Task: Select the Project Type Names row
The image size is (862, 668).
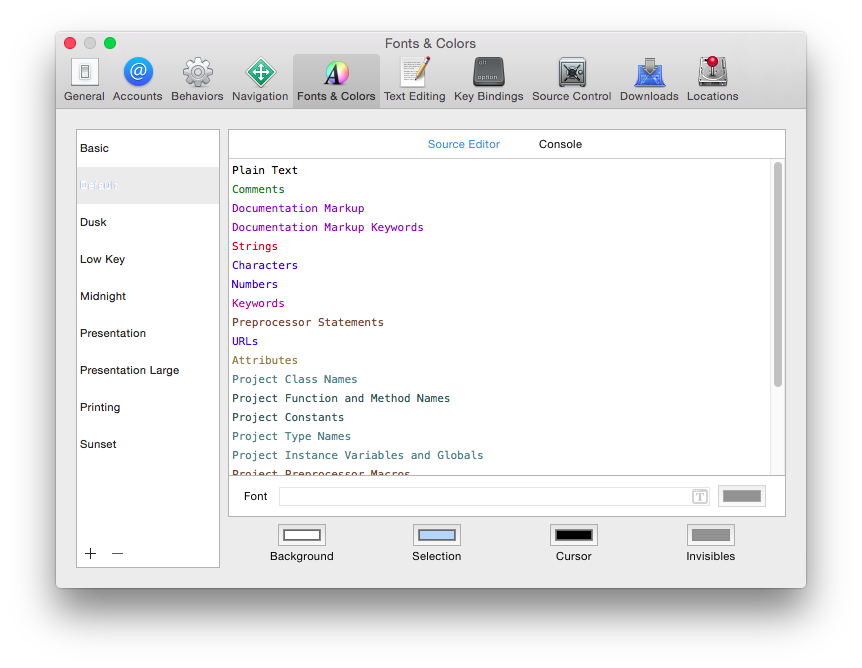Action: [499, 437]
